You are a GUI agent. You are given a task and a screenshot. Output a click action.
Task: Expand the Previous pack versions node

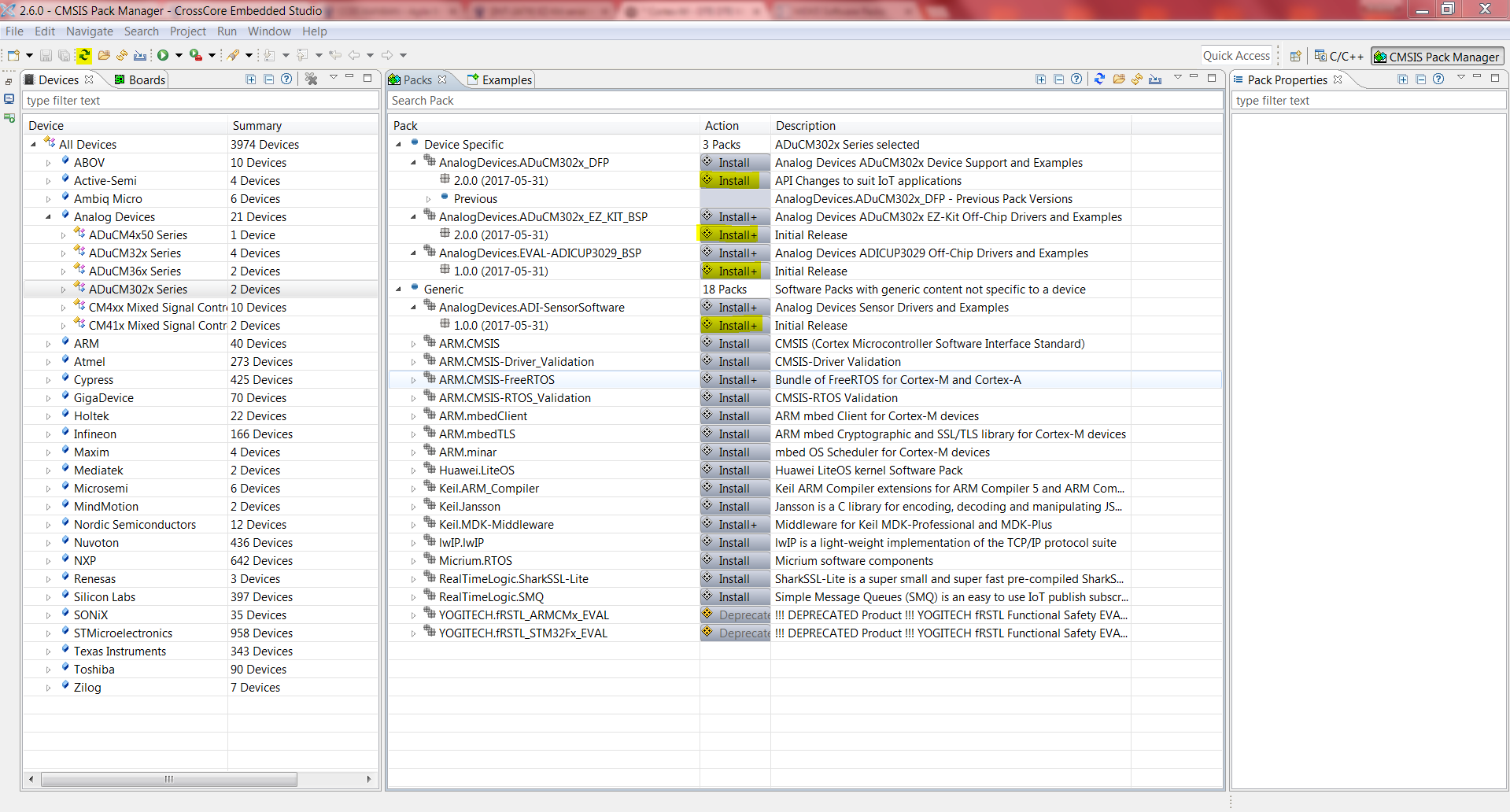[x=429, y=199]
